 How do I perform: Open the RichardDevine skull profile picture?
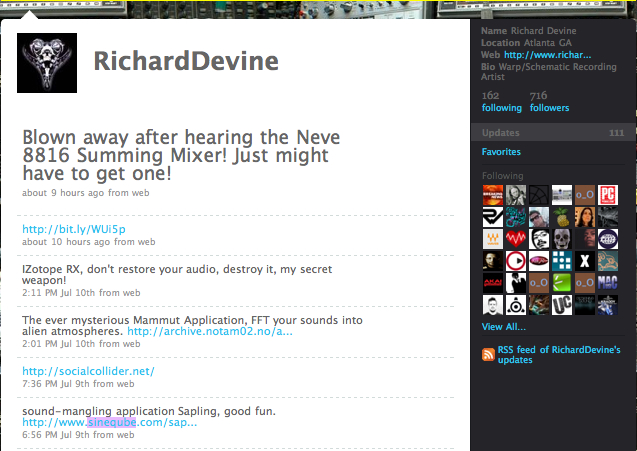[x=47, y=63]
